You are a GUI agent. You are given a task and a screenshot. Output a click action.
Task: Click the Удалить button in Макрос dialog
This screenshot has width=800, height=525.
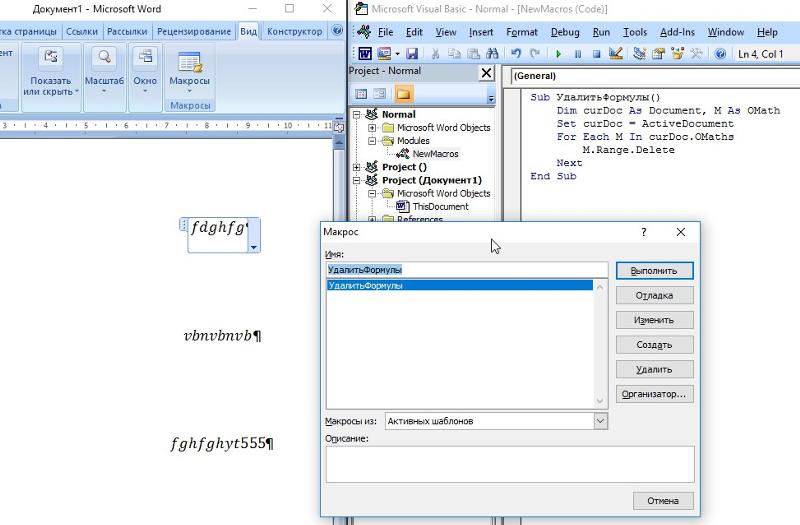coord(654,369)
